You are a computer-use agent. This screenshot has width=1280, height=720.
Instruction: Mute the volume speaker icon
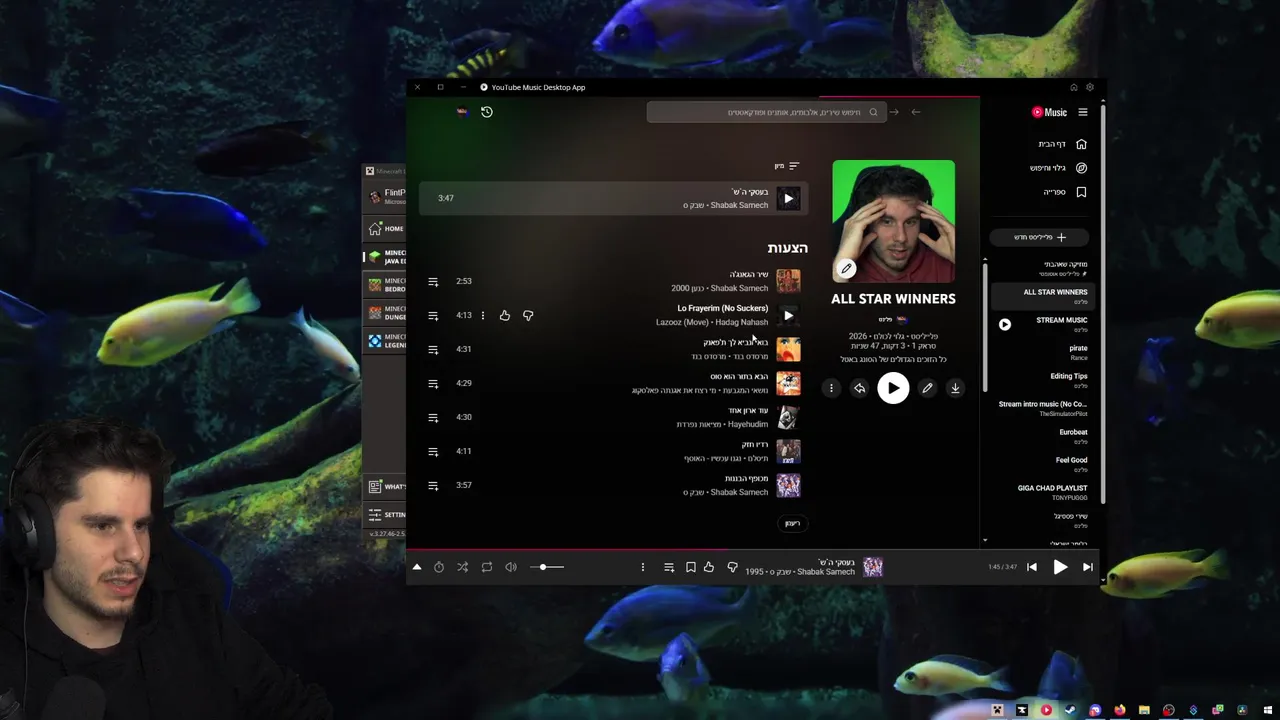[511, 567]
